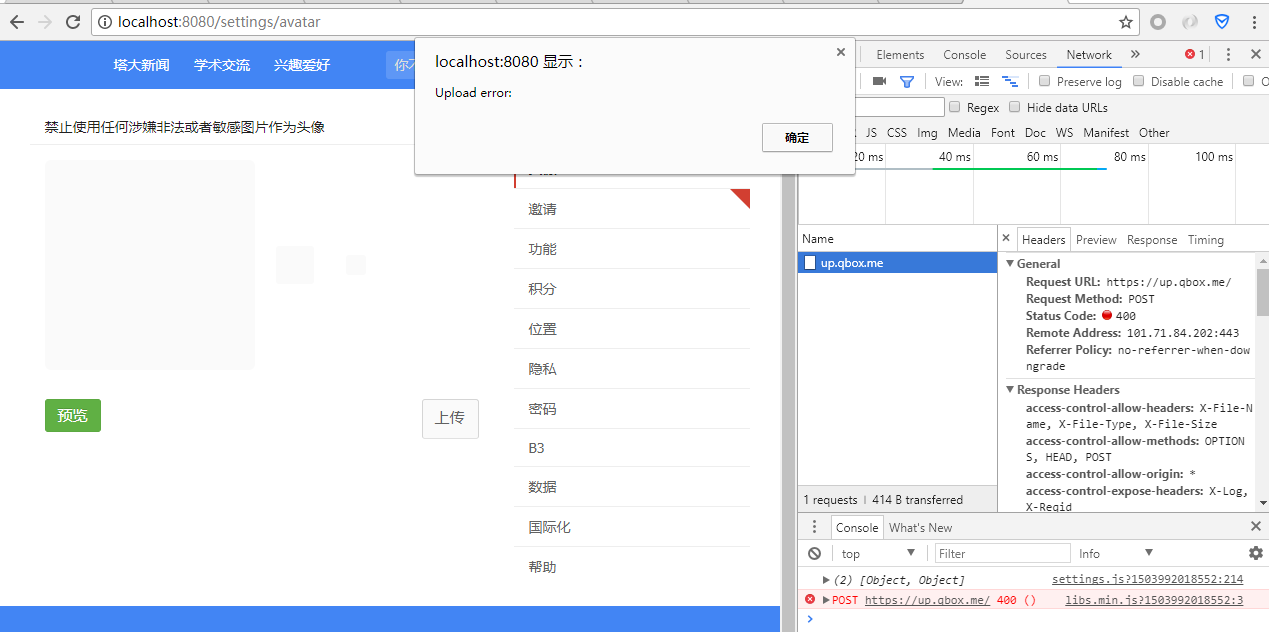Click the 确定 button in alert

tap(797, 138)
